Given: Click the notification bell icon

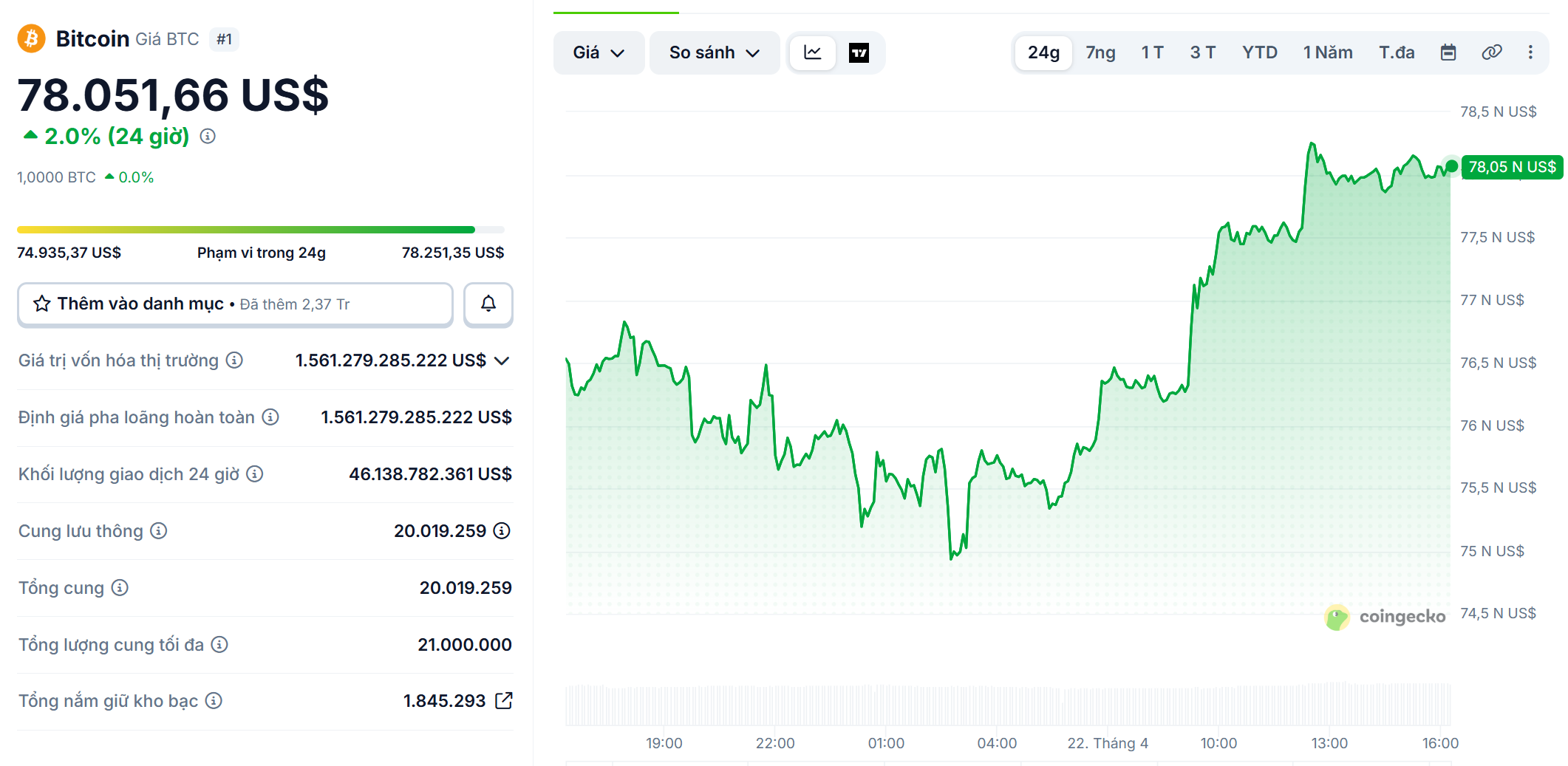Looking at the screenshot, I should [x=488, y=304].
